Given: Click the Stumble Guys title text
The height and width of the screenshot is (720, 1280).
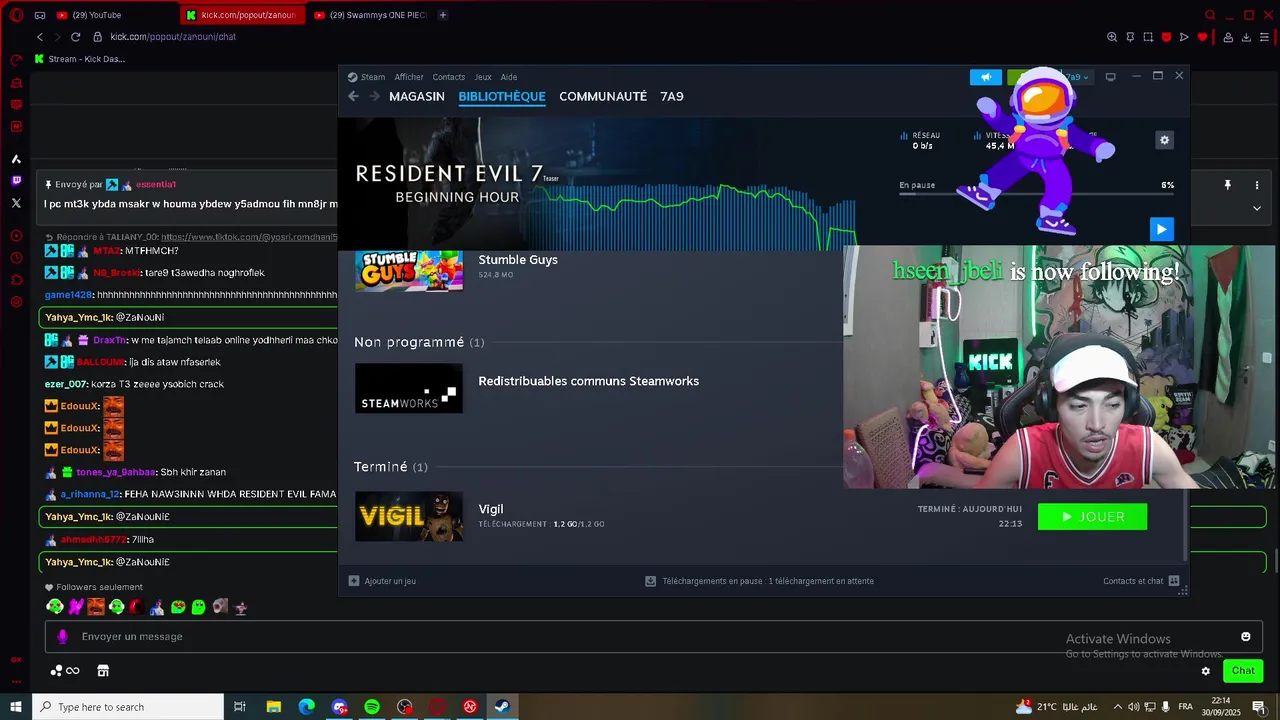Looking at the screenshot, I should (518, 260).
